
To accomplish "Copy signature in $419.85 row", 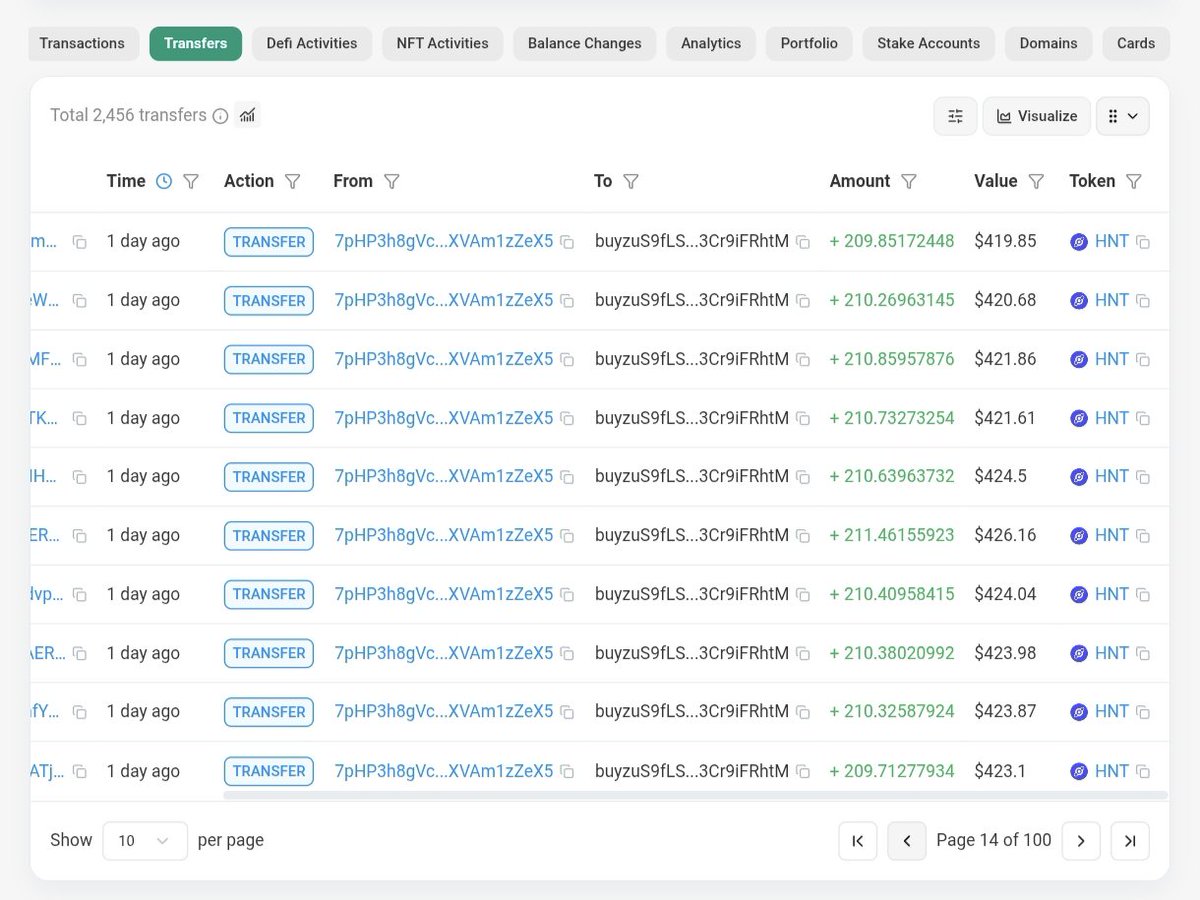I will [79, 242].
